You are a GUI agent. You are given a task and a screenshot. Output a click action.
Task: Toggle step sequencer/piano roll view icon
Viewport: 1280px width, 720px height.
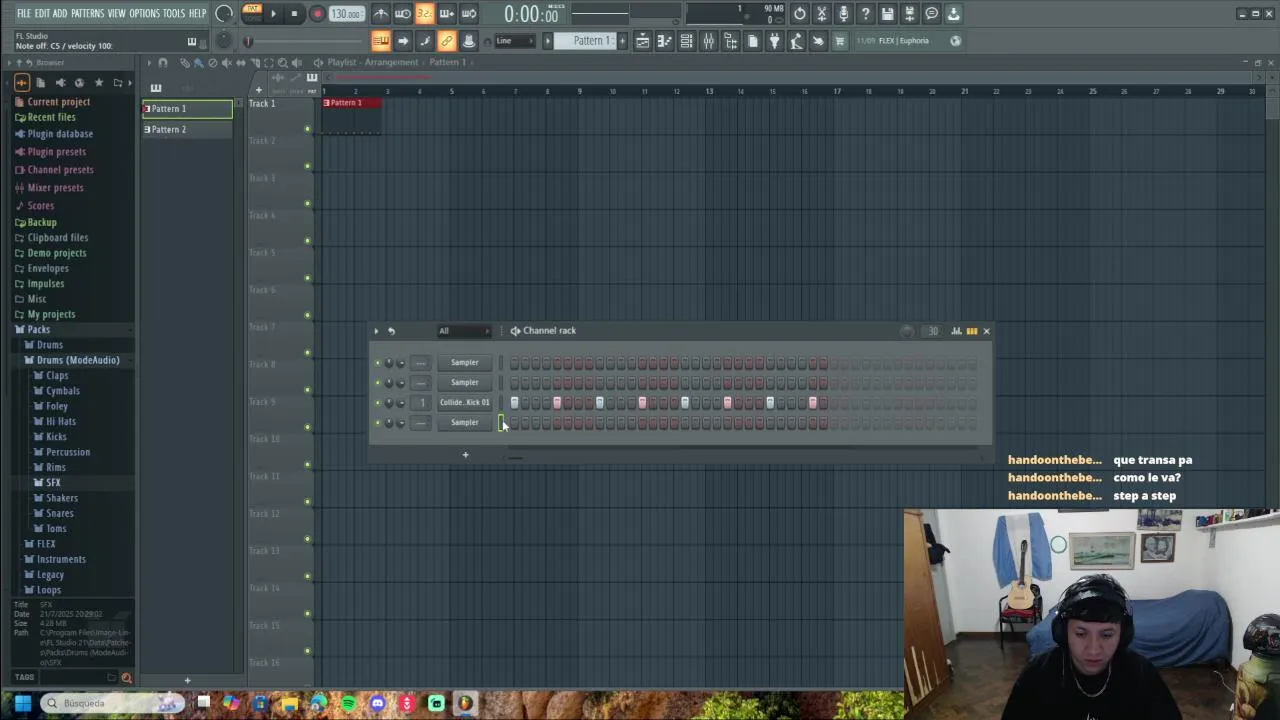point(971,331)
